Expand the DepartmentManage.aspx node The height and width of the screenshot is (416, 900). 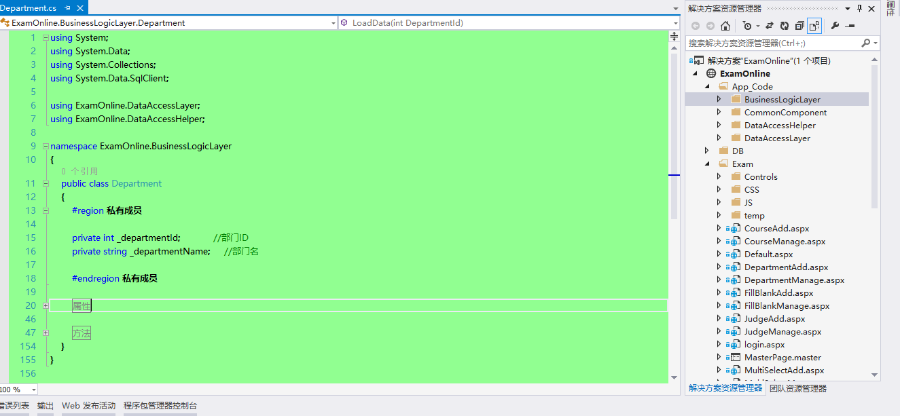719,281
